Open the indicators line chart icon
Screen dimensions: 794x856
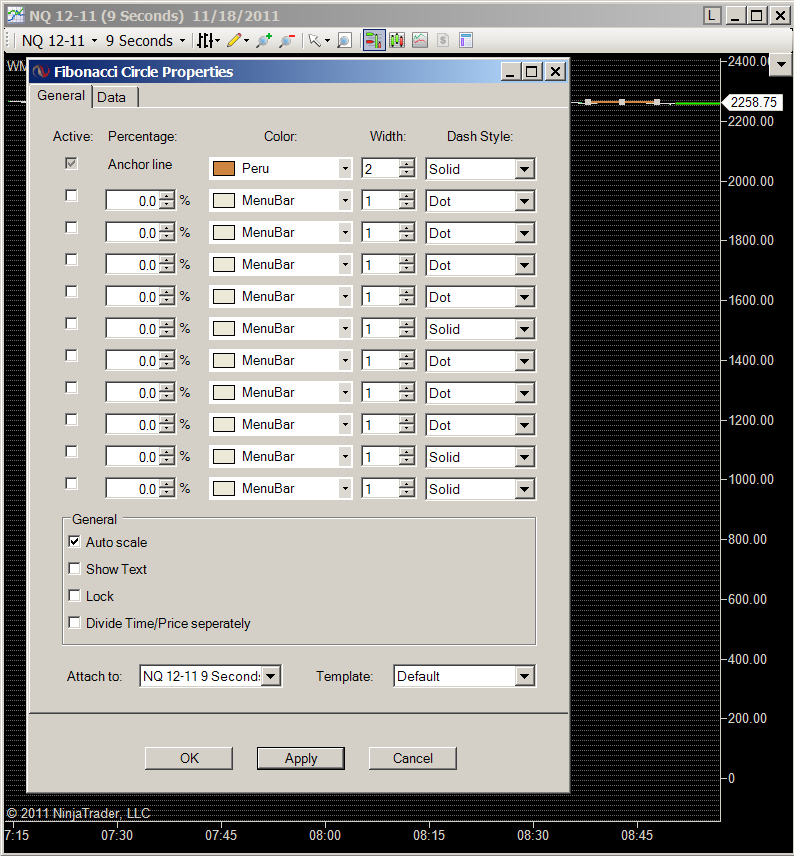[x=420, y=40]
